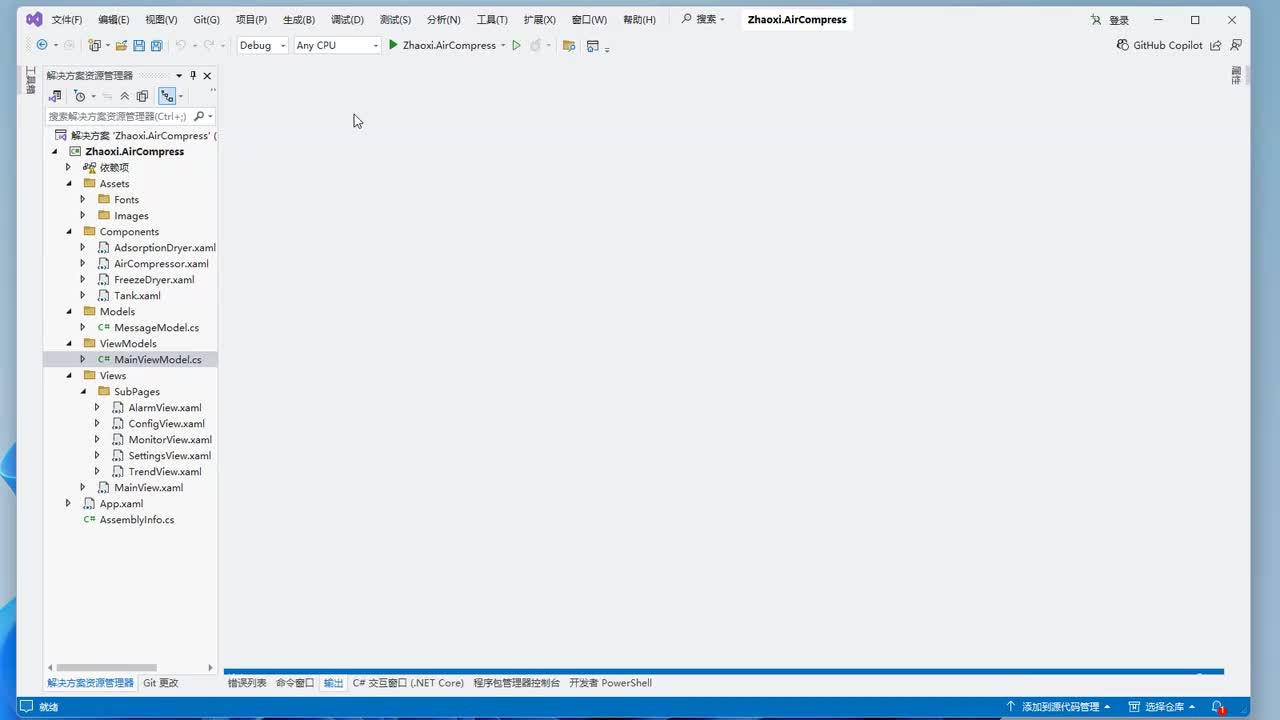Image resolution: width=1280 pixels, height=720 pixels.
Task: Navigate backward with the toolbar back arrow
Action: (x=42, y=45)
